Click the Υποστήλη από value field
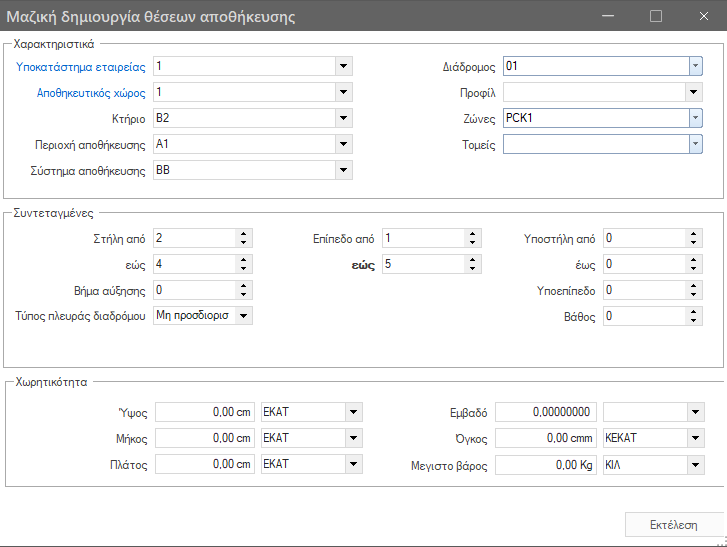The image size is (727, 547). pyautogui.click(x=644, y=238)
